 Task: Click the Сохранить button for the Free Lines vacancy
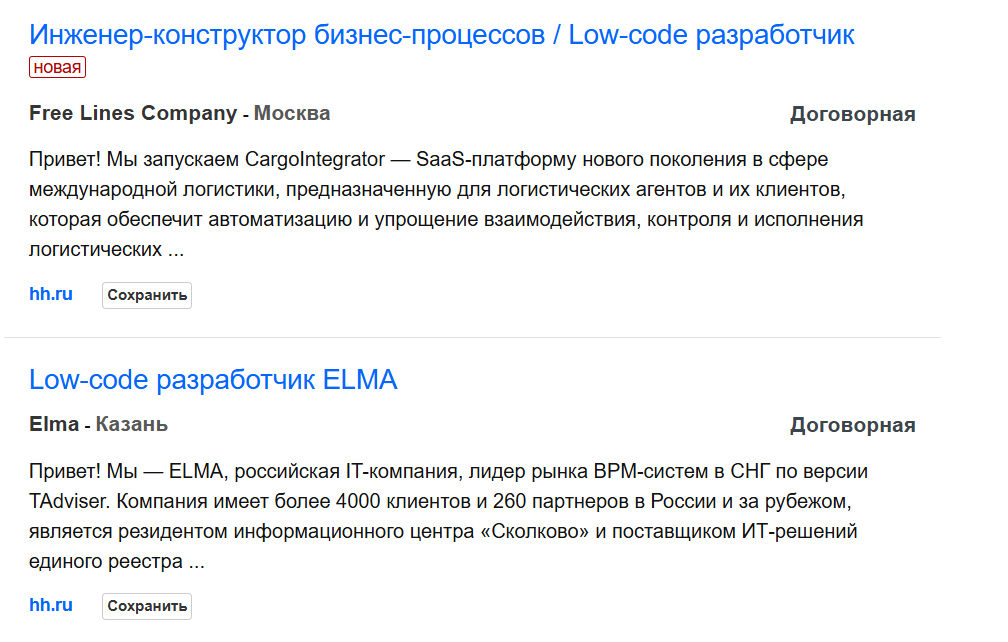pos(146,295)
